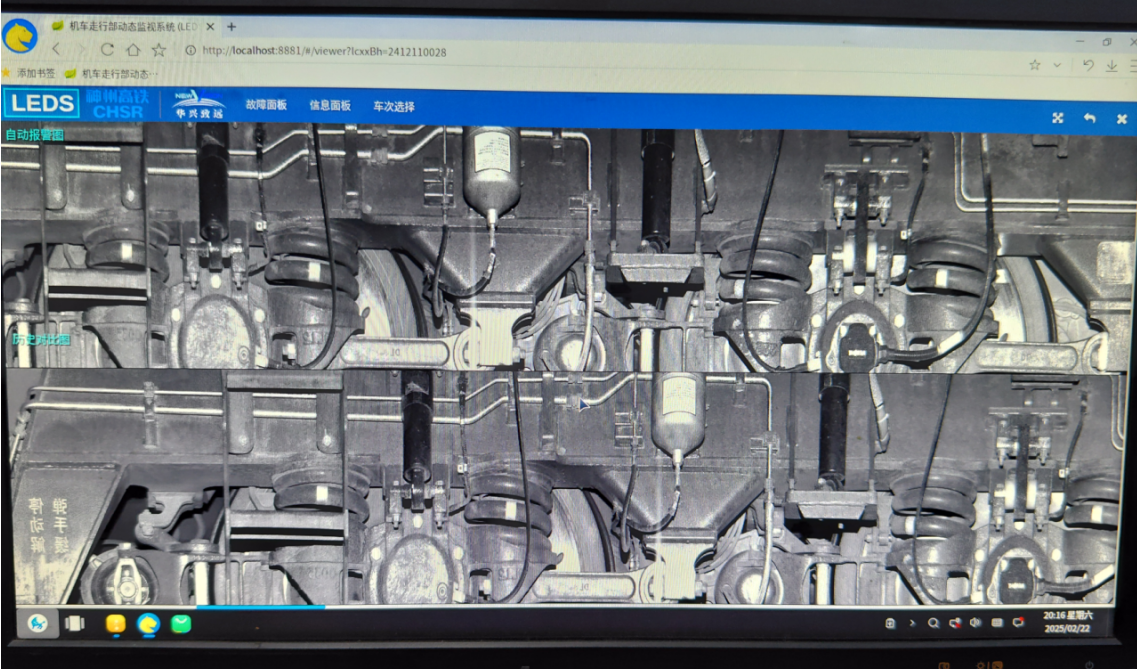This screenshot has width=1137, height=669.
Task: Close the viewer with the header X icon
Action: click(1121, 118)
